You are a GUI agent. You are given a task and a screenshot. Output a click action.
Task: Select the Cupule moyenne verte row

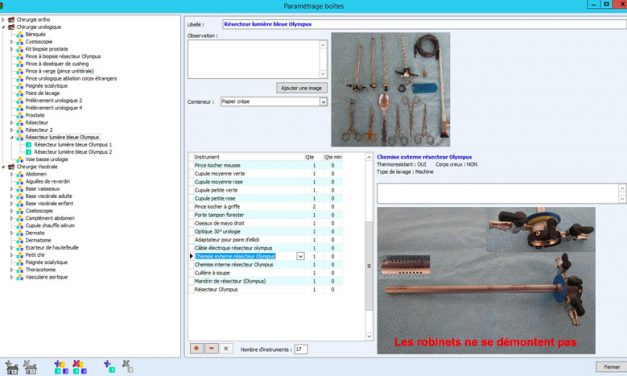pos(267,174)
